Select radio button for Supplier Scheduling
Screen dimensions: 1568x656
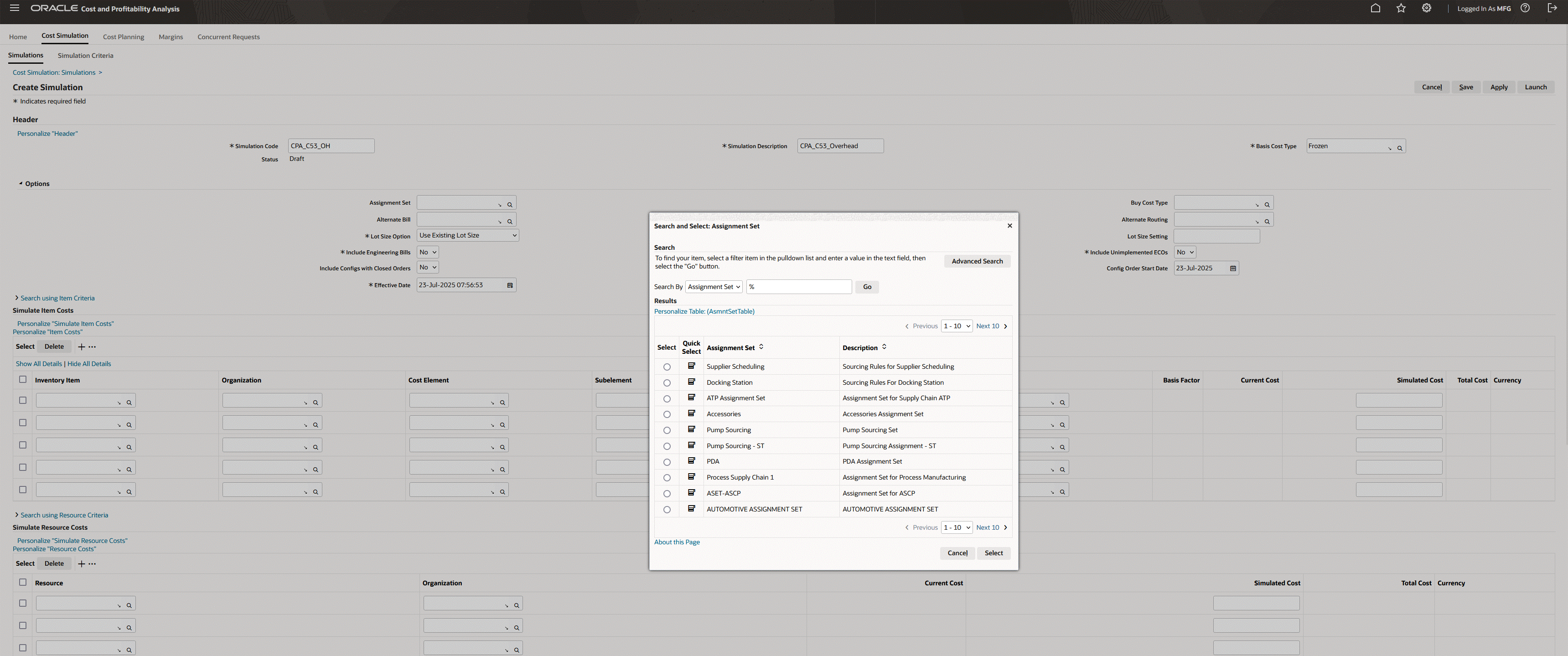[x=667, y=367]
